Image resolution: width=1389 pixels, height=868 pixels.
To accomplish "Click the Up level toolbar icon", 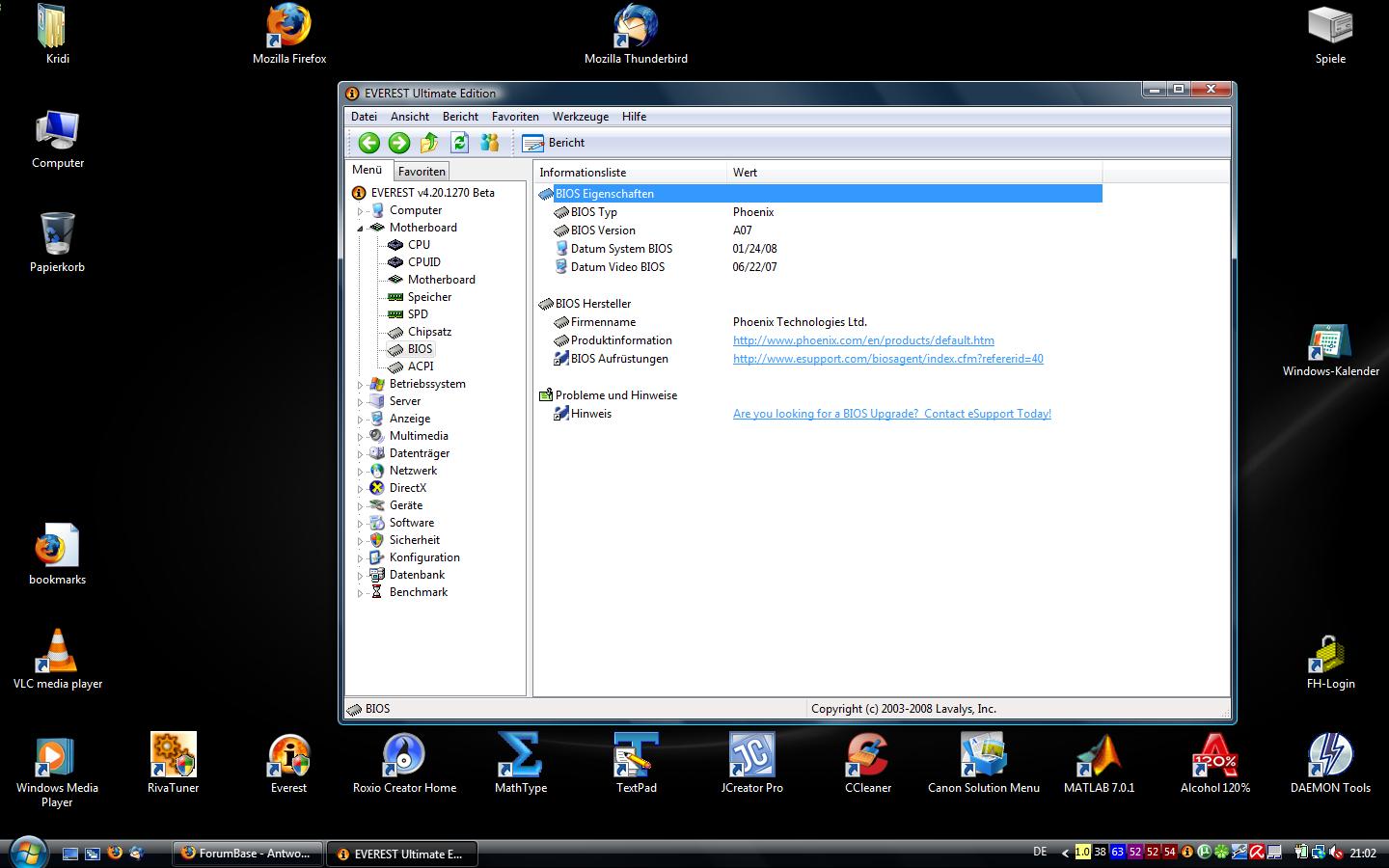I will pos(429,143).
